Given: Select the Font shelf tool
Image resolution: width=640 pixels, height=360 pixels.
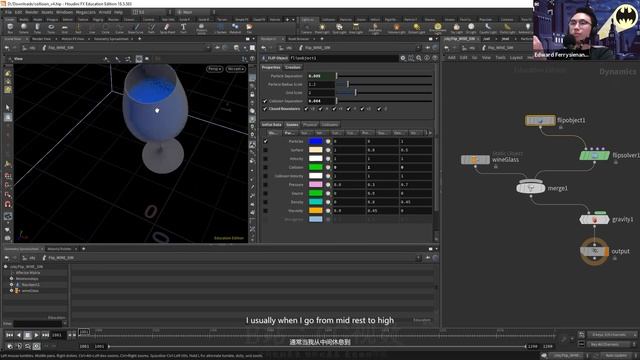Looking at the screenshot, I should (183, 28).
